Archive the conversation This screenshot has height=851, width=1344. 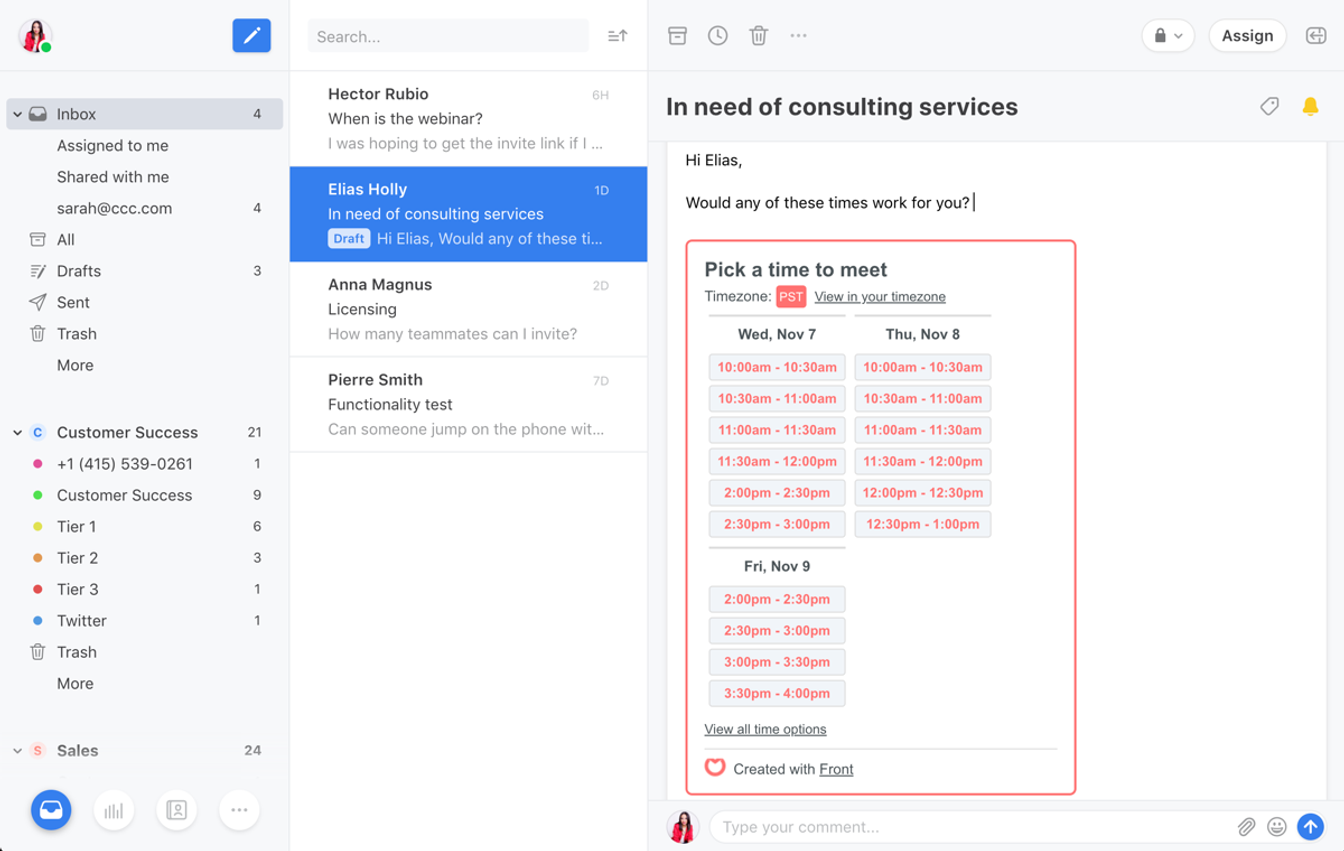point(678,35)
